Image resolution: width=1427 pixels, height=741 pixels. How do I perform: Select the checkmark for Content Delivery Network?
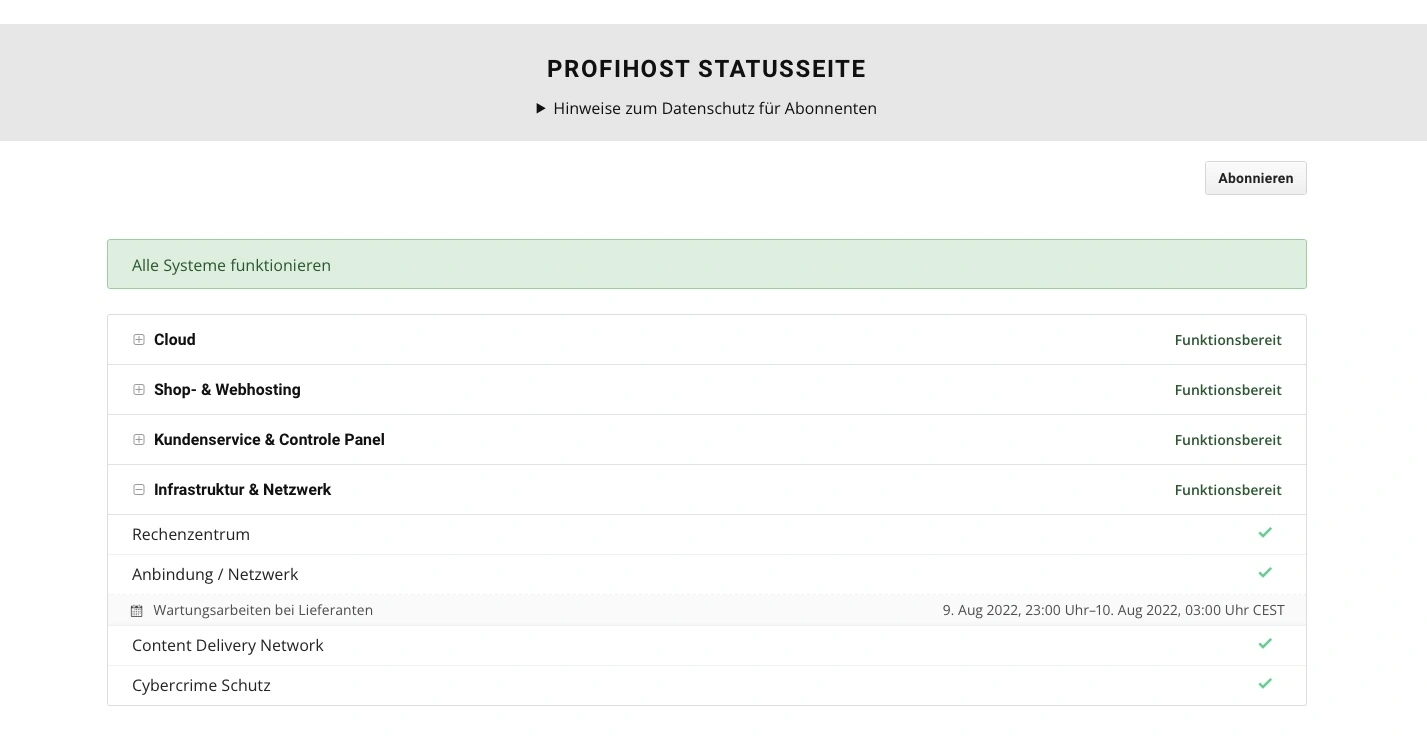pos(1264,644)
